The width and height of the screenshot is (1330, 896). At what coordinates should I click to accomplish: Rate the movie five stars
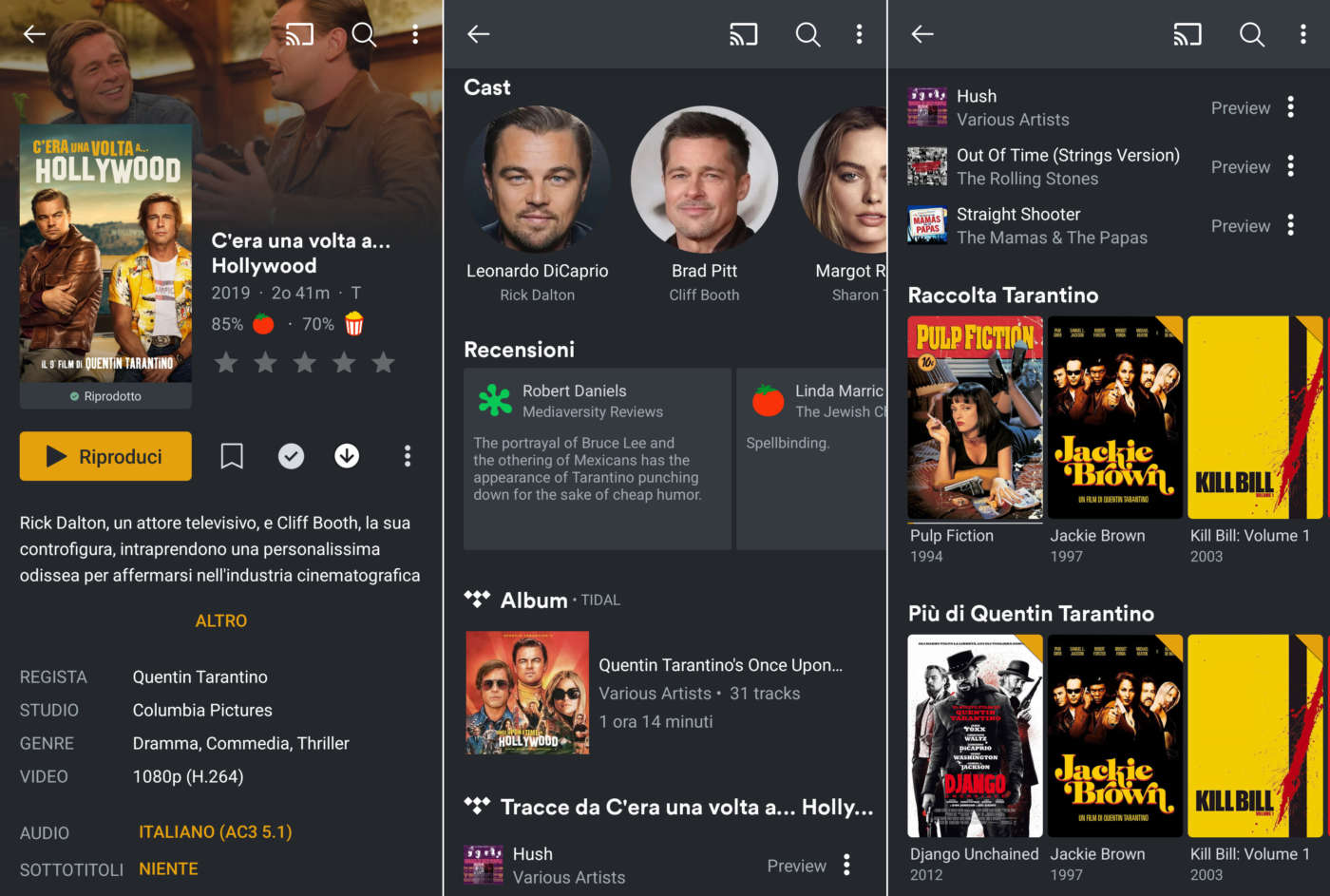(x=383, y=362)
